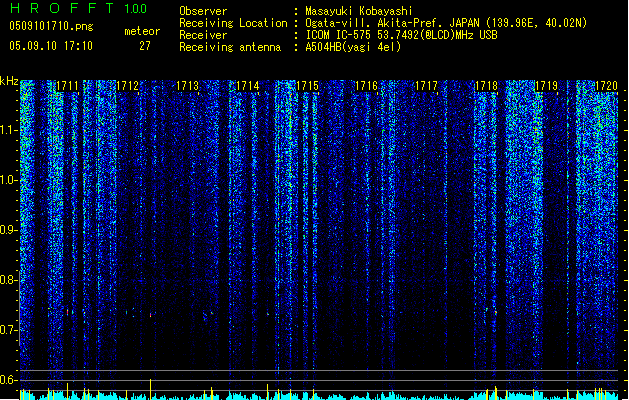
Task: Click the kHz axis unit label
Action: coord(9,81)
